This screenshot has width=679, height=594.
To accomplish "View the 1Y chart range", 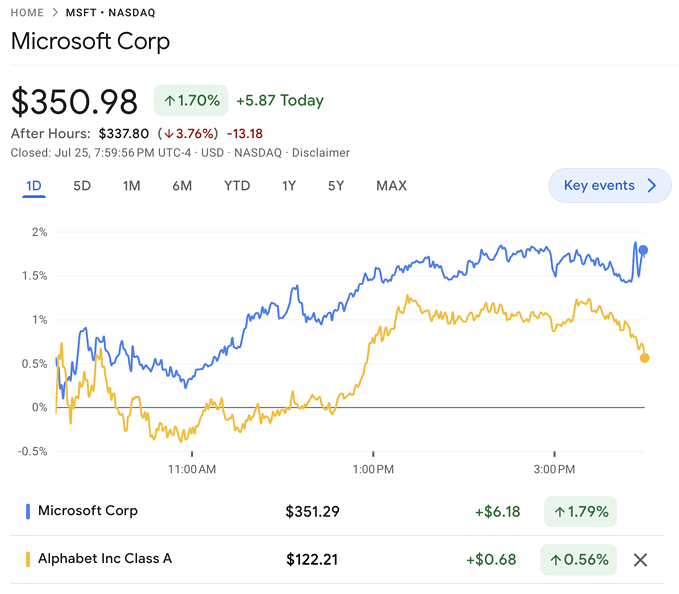I will coord(289,186).
